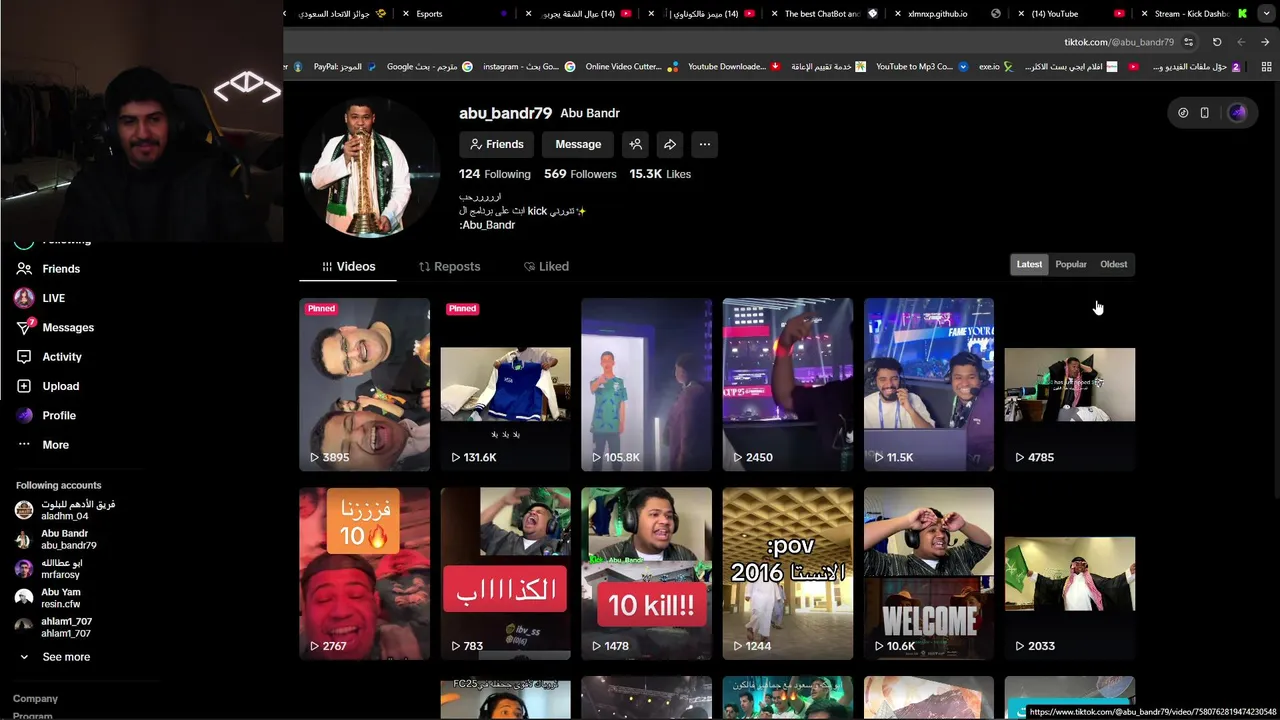Image resolution: width=1280 pixels, height=720 pixels.
Task: Click the phone app icon top-right
Action: coord(1205,113)
